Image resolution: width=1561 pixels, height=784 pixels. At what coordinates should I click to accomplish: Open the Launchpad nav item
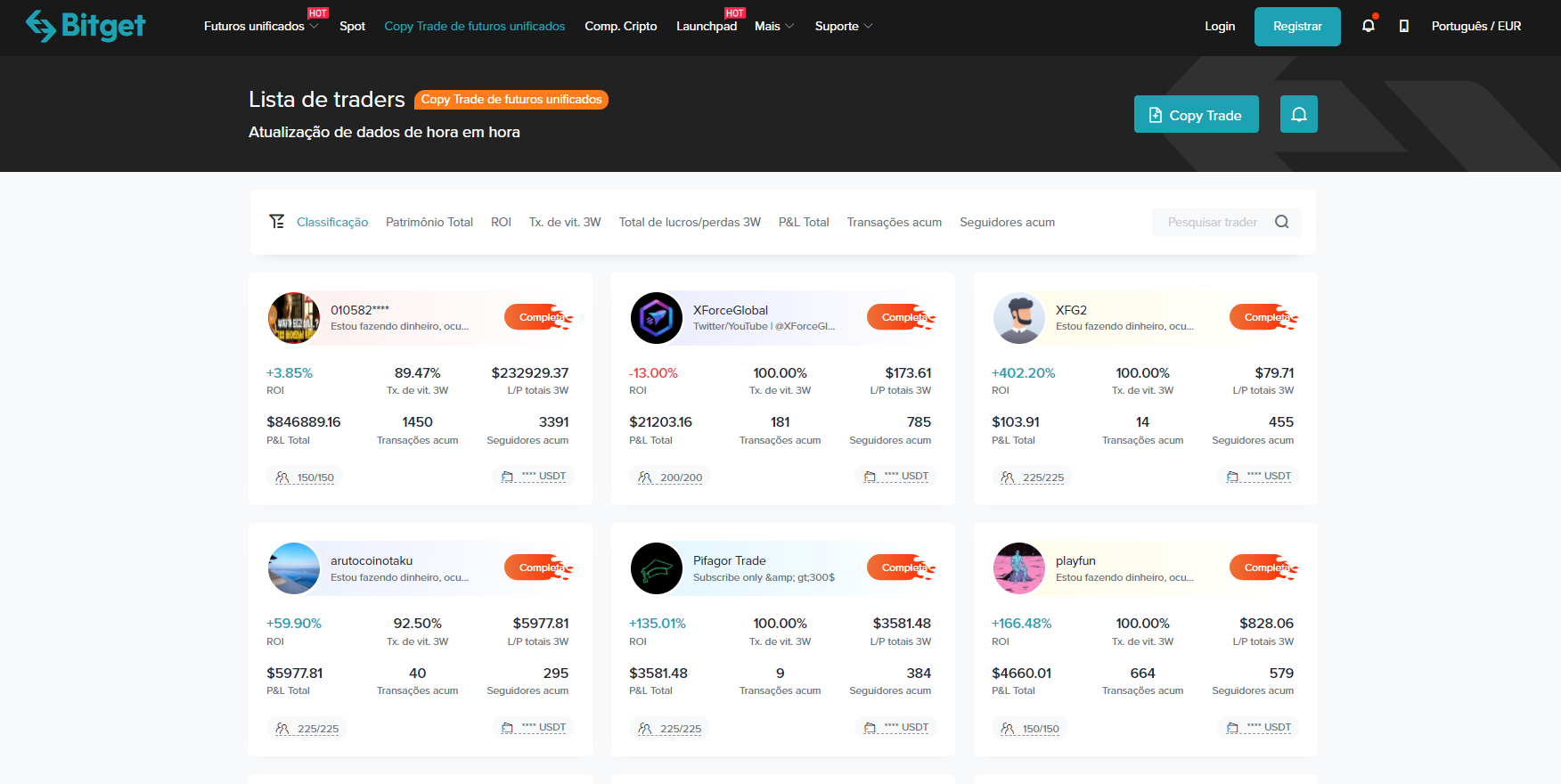[x=707, y=26]
